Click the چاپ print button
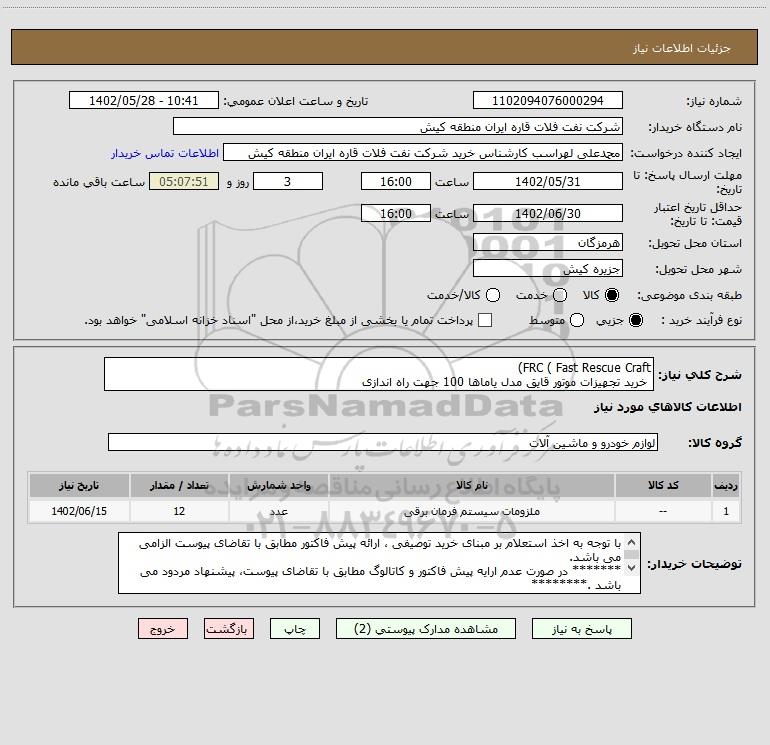Image resolution: width=770 pixels, height=745 pixels. 295,629
